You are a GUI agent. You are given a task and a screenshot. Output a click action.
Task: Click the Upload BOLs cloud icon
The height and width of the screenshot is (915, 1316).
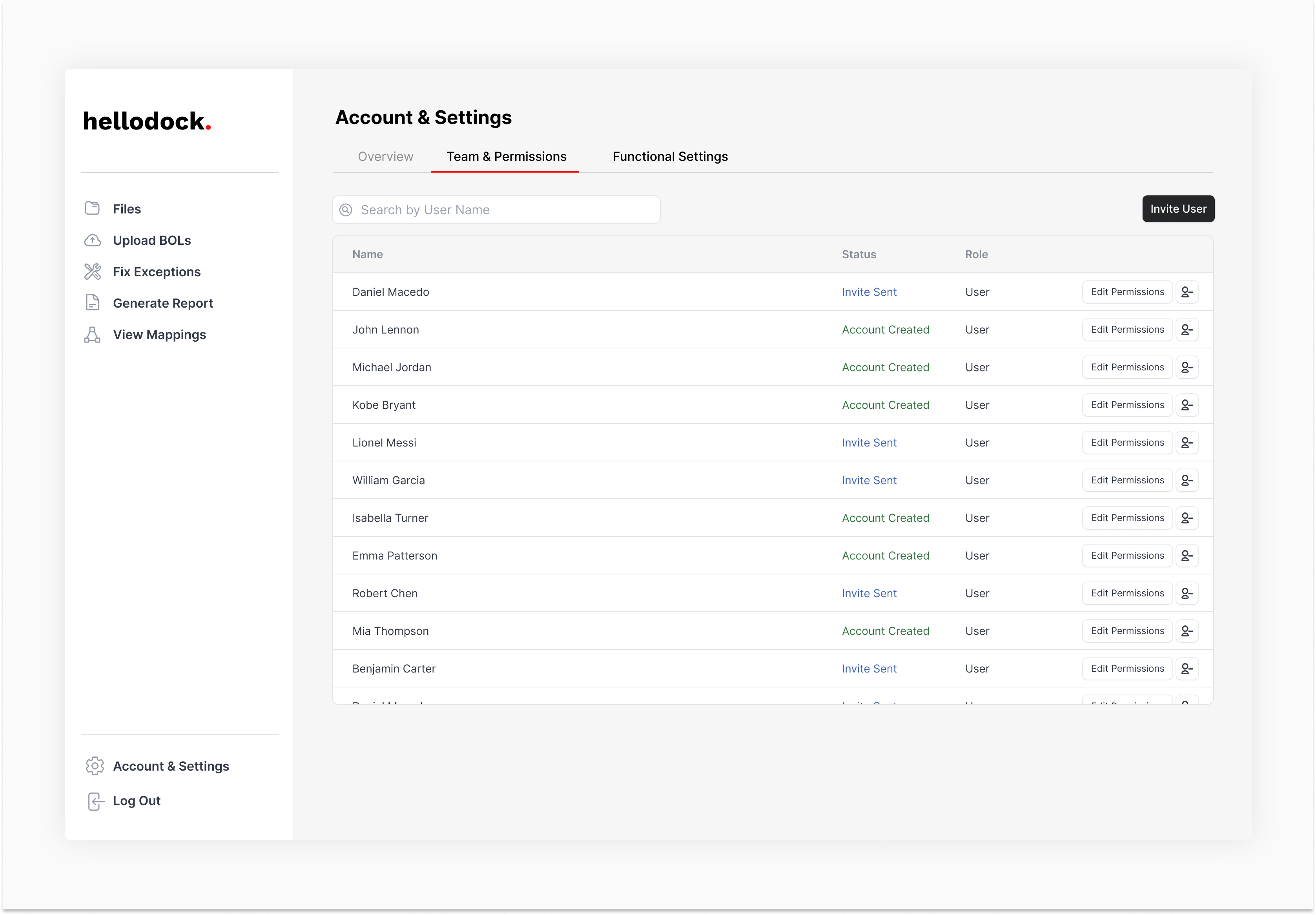pos(92,240)
